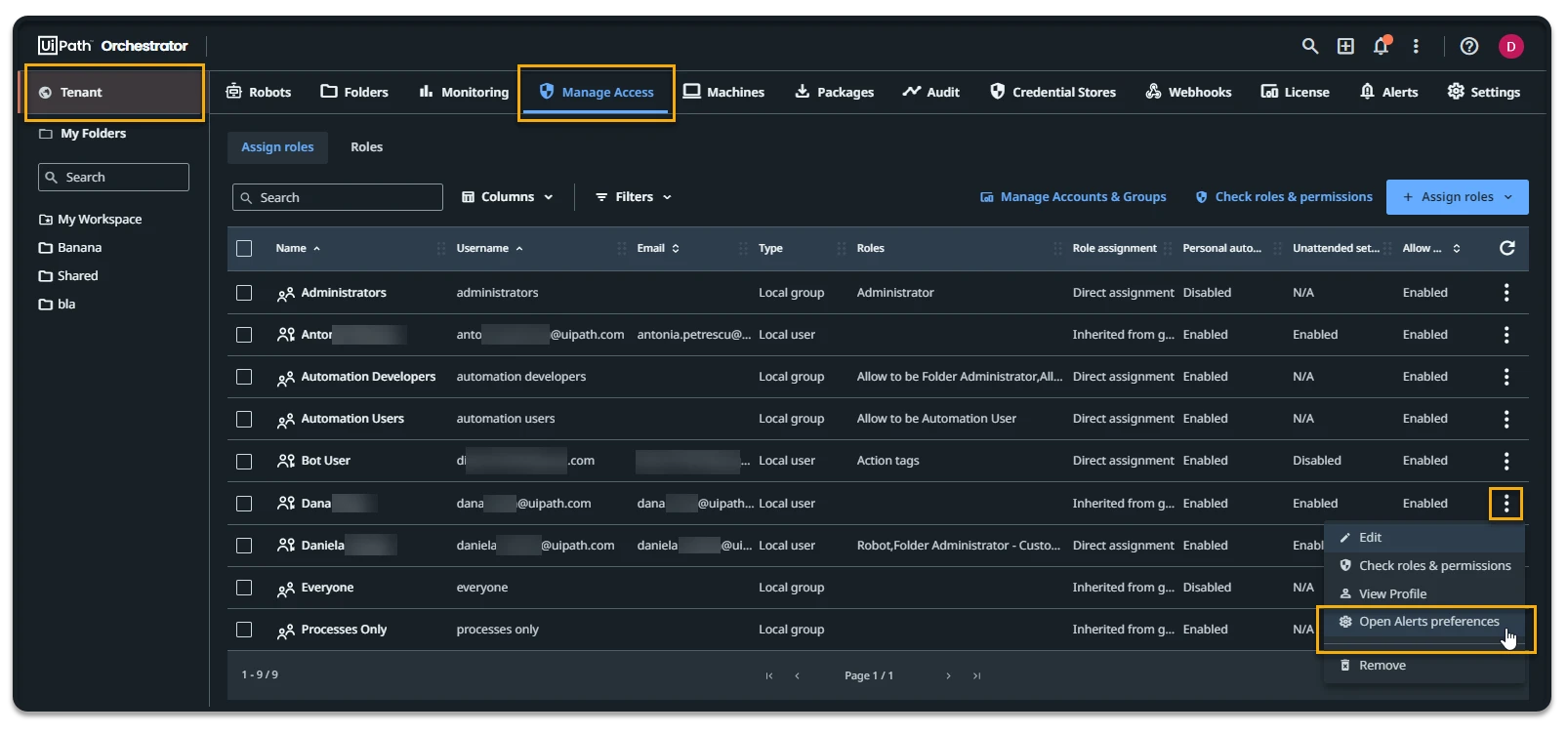Open the Assign roles dropdown button
The image size is (1568, 734).
(1458, 197)
